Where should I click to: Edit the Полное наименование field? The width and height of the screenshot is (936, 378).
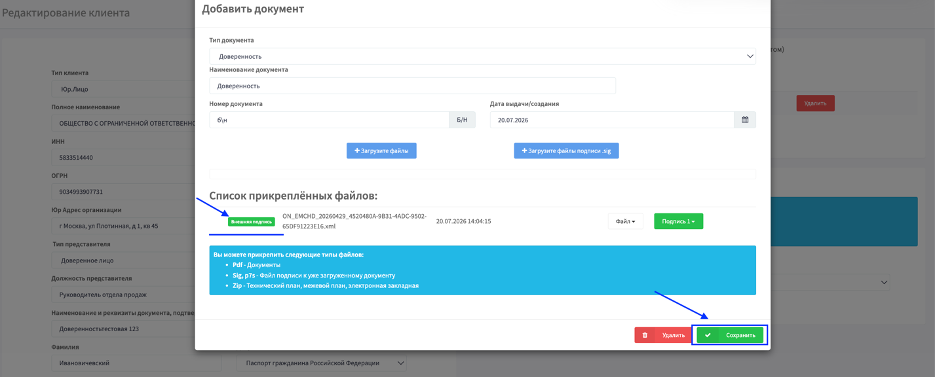pyautogui.click(x=124, y=124)
